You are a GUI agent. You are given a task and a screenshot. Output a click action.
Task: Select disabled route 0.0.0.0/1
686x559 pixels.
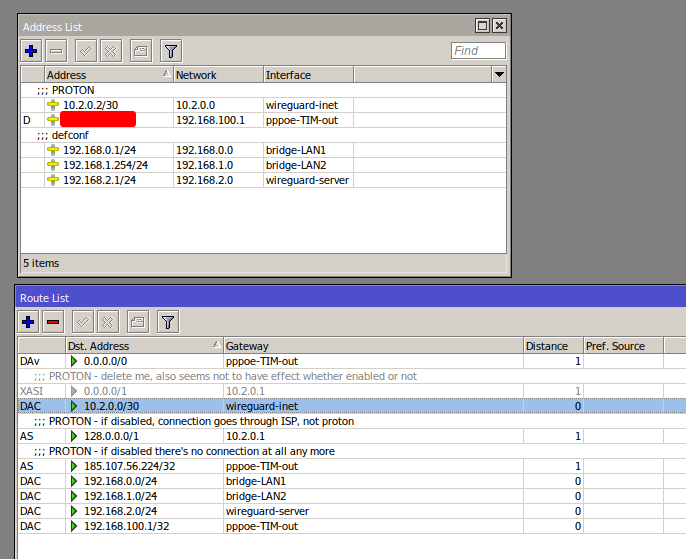pos(352,391)
